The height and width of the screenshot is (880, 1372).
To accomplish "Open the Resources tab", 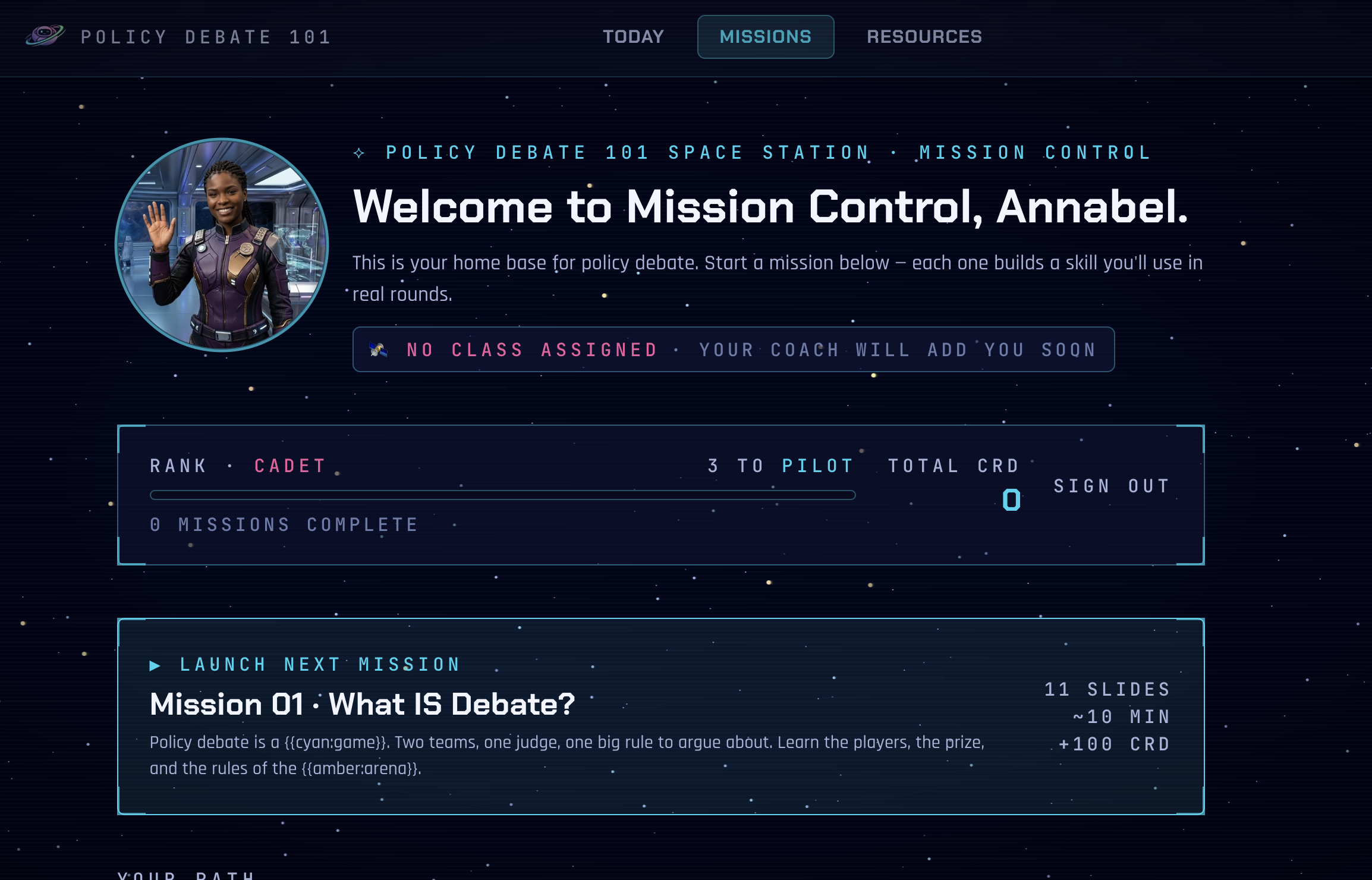I will pos(924,37).
